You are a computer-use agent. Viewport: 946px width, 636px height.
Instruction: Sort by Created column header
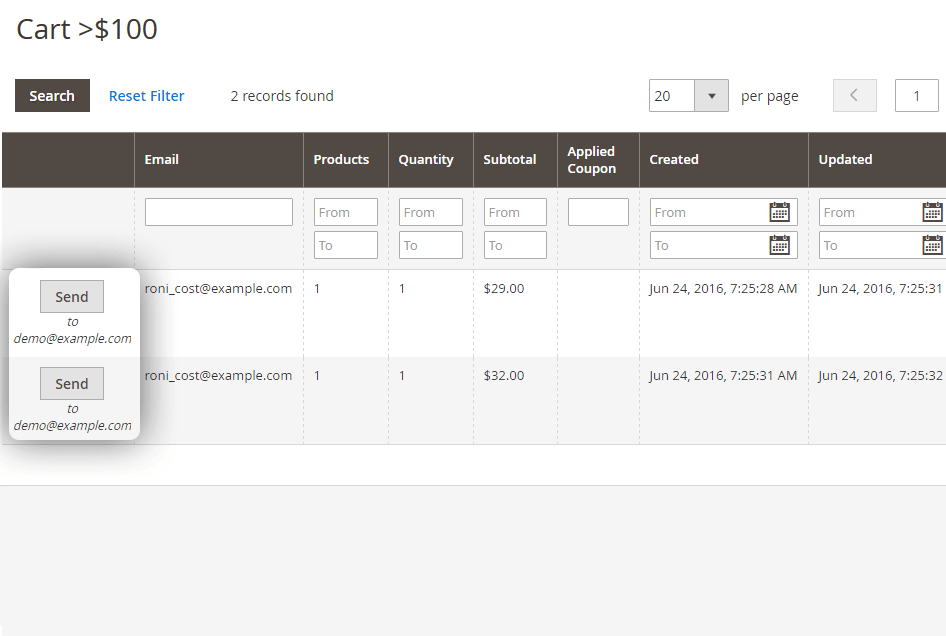point(724,160)
